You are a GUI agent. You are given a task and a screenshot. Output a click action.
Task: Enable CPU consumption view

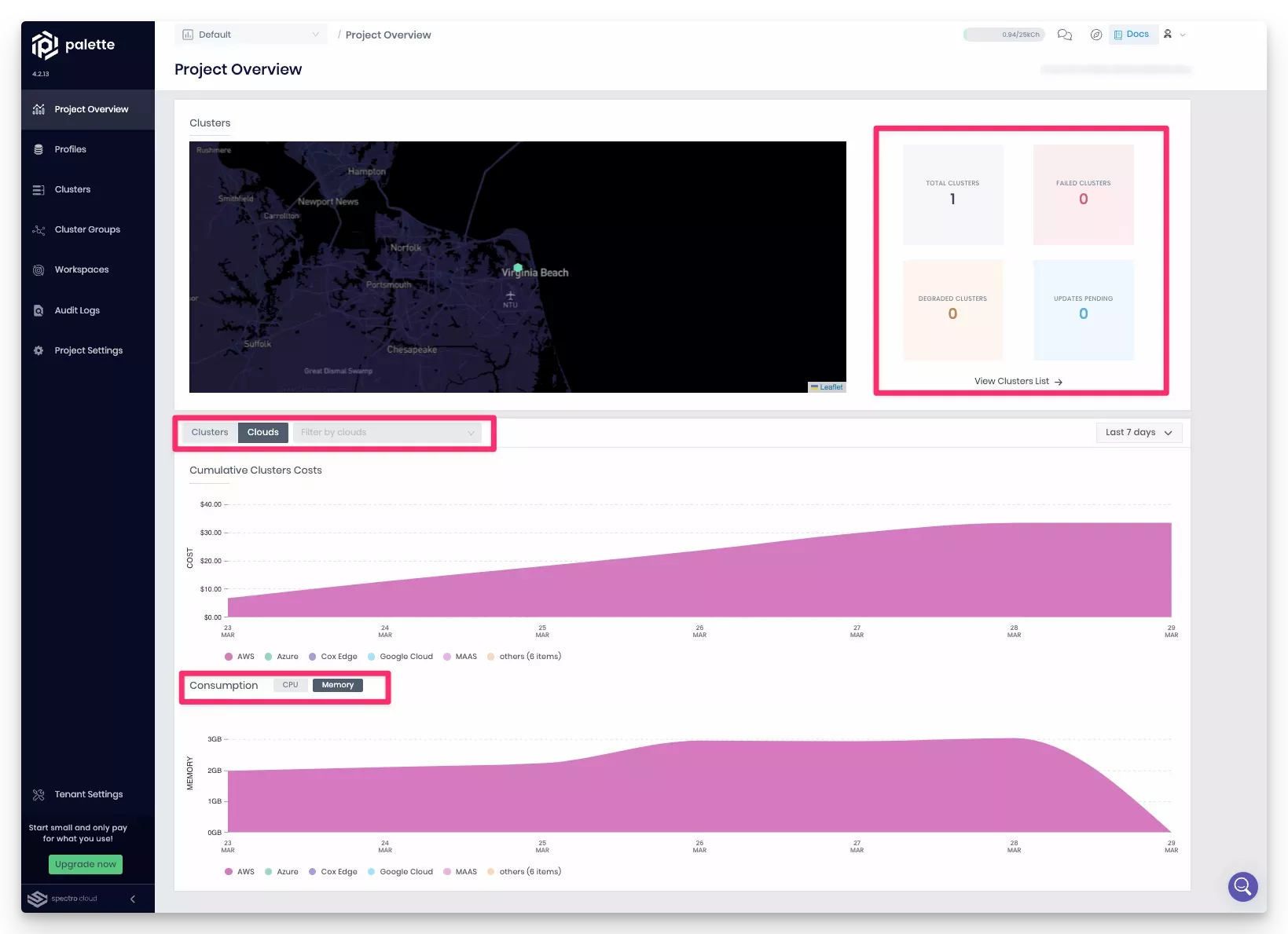tap(290, 684)
